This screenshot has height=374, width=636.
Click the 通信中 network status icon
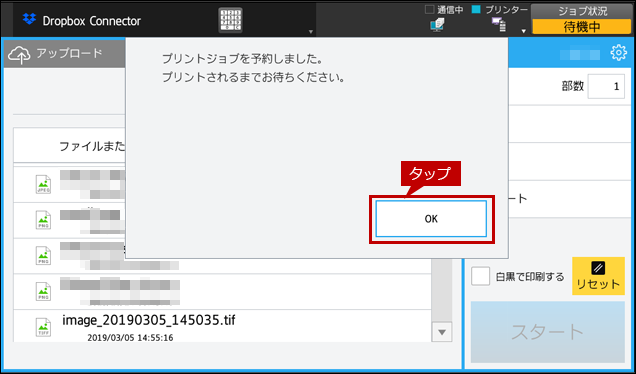(437, 26)
